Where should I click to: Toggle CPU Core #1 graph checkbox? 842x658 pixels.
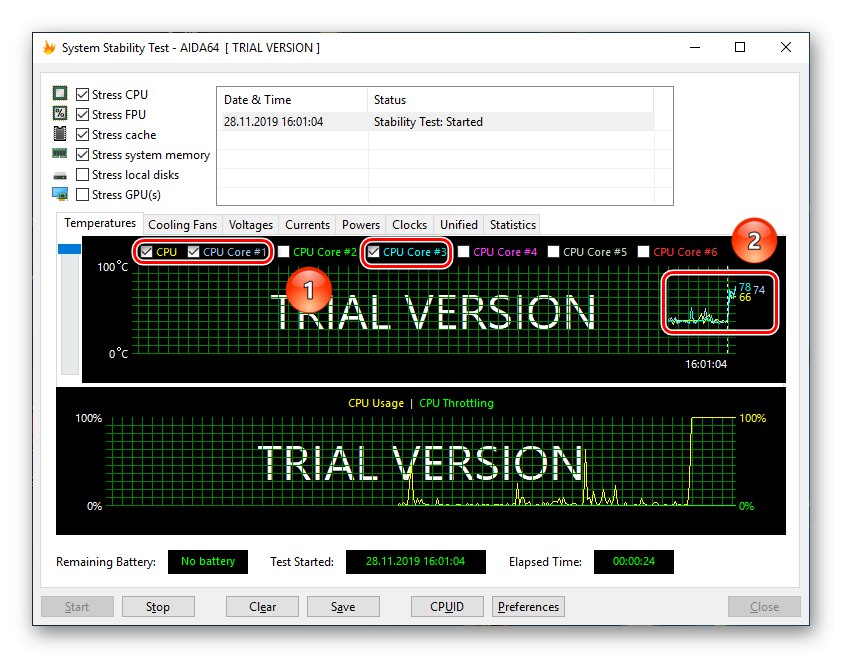click(x=193, y=252)
